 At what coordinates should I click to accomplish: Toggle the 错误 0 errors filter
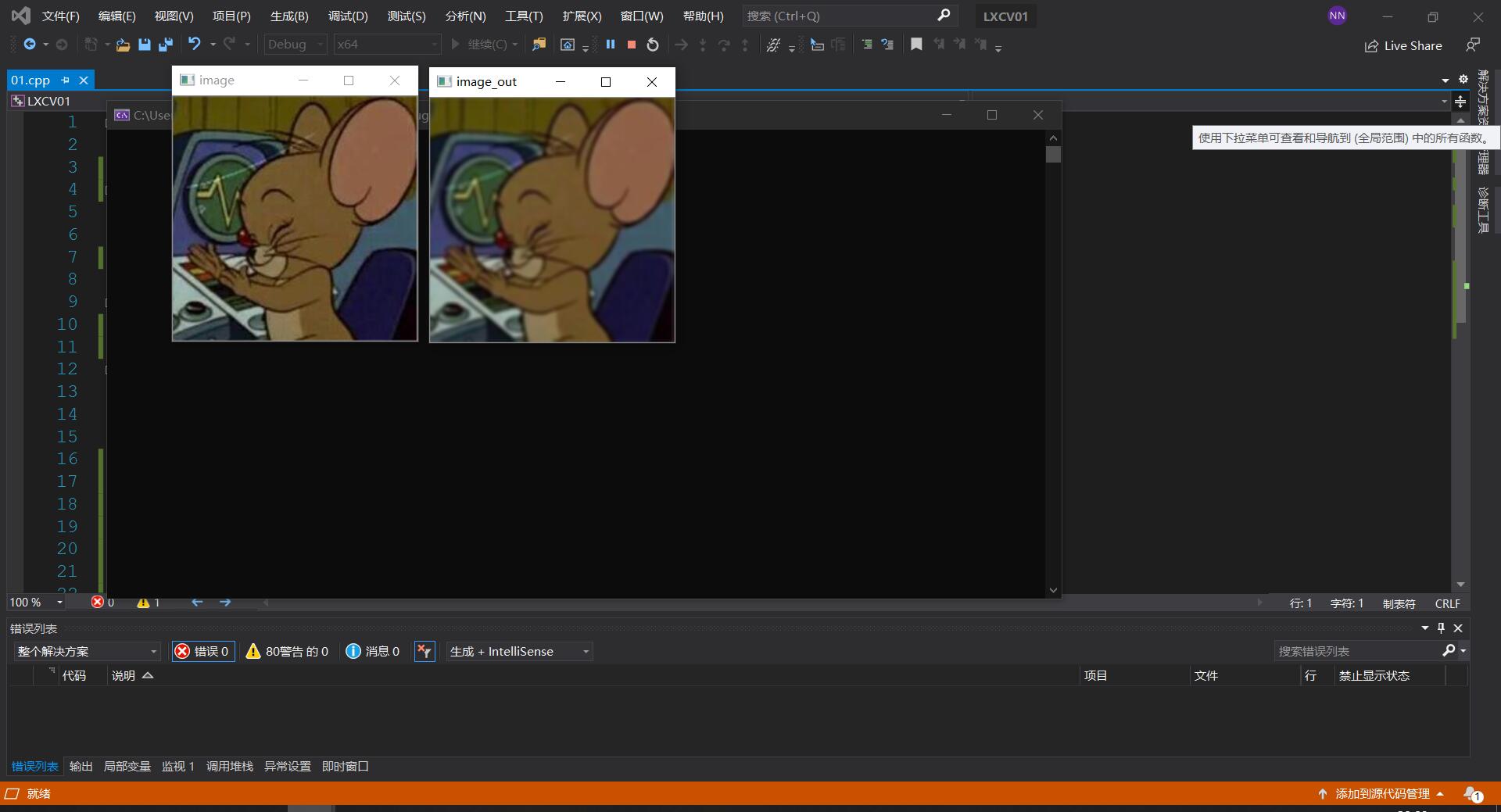[203, 651]
